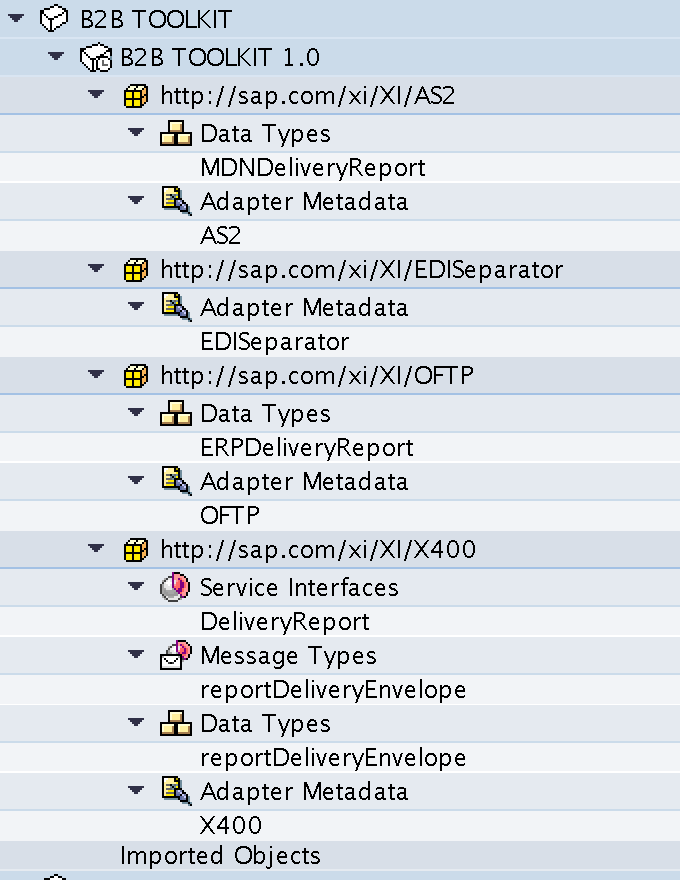Click the Adapter Metadata icon under X400 namespace
The image size is (680, 880).
point(176,791)
